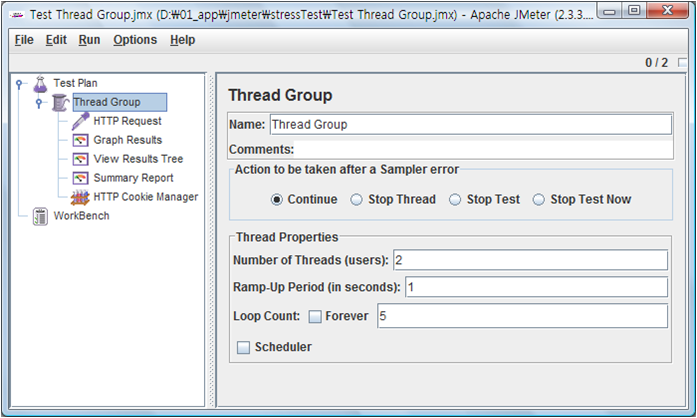697x418 pixels.
Task: Tick the Scheduler checkbox
Action: [x=243, y=347]
